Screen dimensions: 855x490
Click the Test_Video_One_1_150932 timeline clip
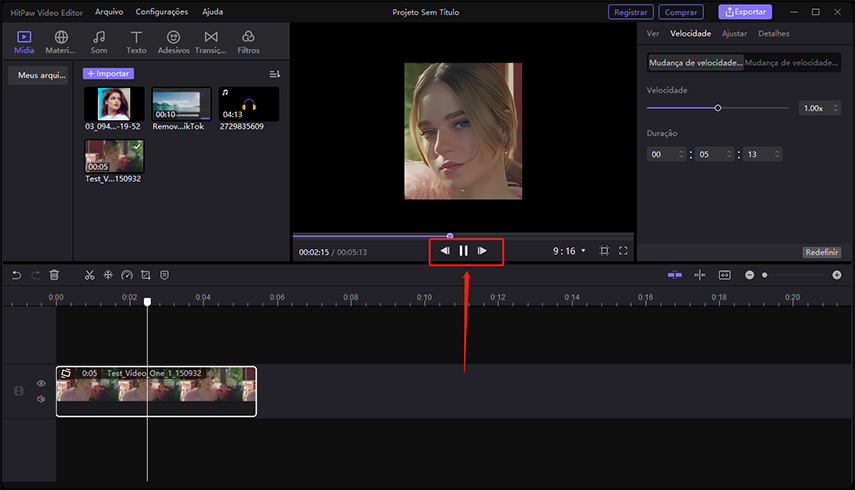tap(156, 391)
